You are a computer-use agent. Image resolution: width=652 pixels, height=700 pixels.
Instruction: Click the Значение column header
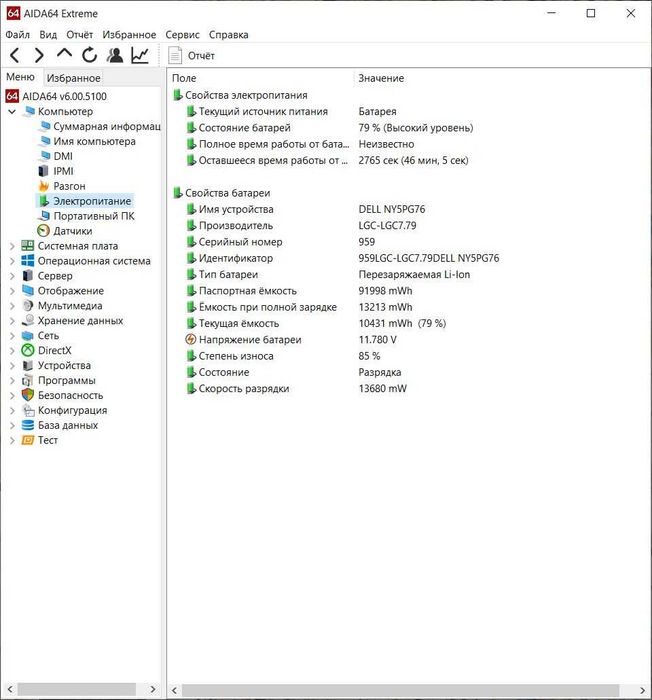381,78
